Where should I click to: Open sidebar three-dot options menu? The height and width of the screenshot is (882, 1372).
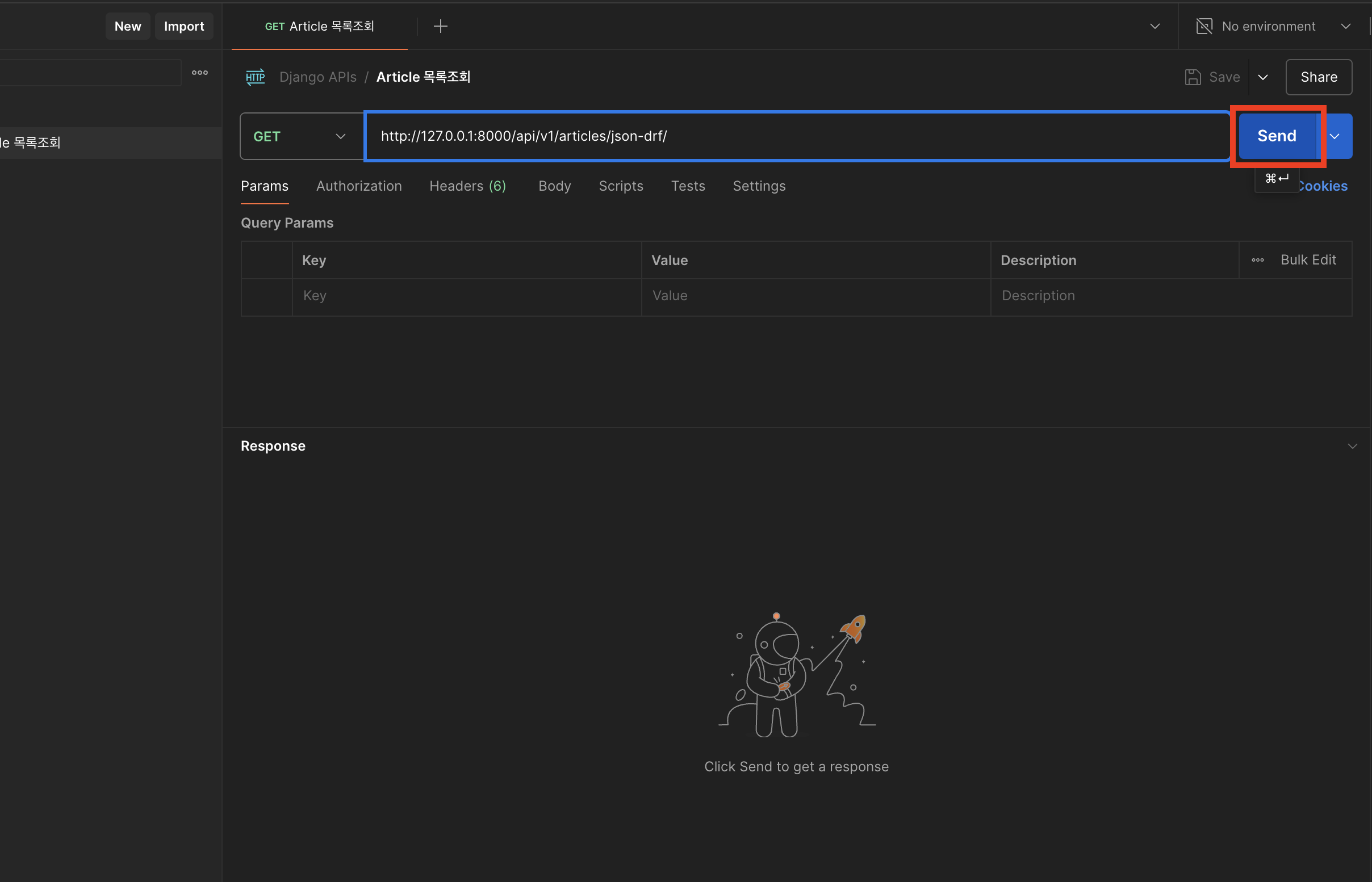200,73
